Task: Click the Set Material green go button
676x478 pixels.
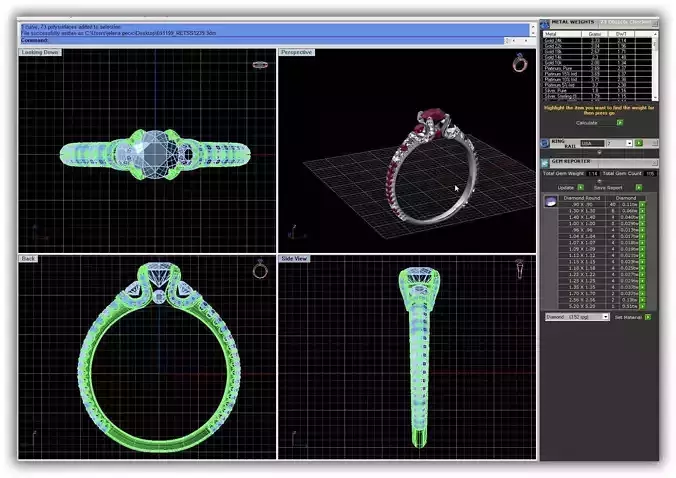Action: (648, 317)
